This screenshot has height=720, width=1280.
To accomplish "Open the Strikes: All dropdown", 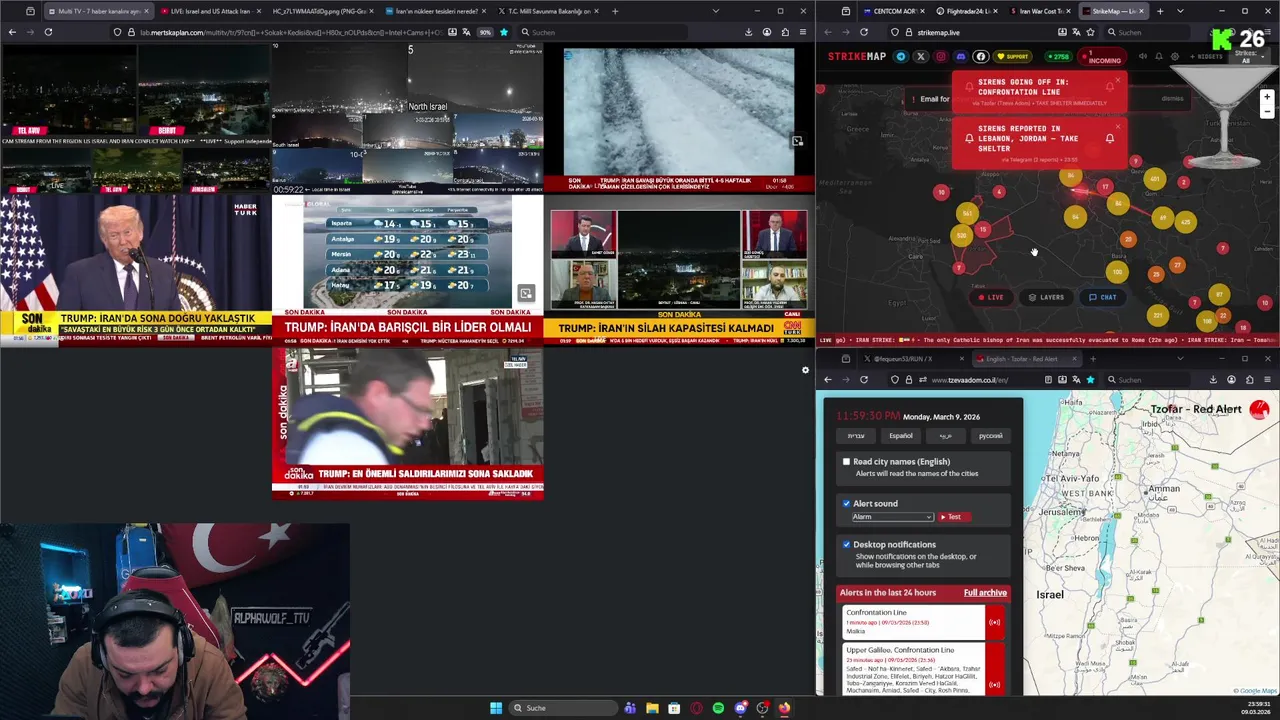I will point(1245,56).
